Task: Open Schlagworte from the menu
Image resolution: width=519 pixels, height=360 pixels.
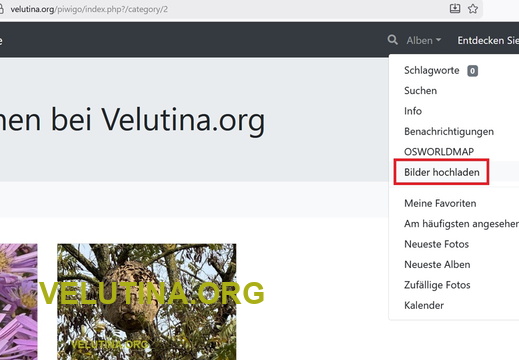Action: coord(432,70)
